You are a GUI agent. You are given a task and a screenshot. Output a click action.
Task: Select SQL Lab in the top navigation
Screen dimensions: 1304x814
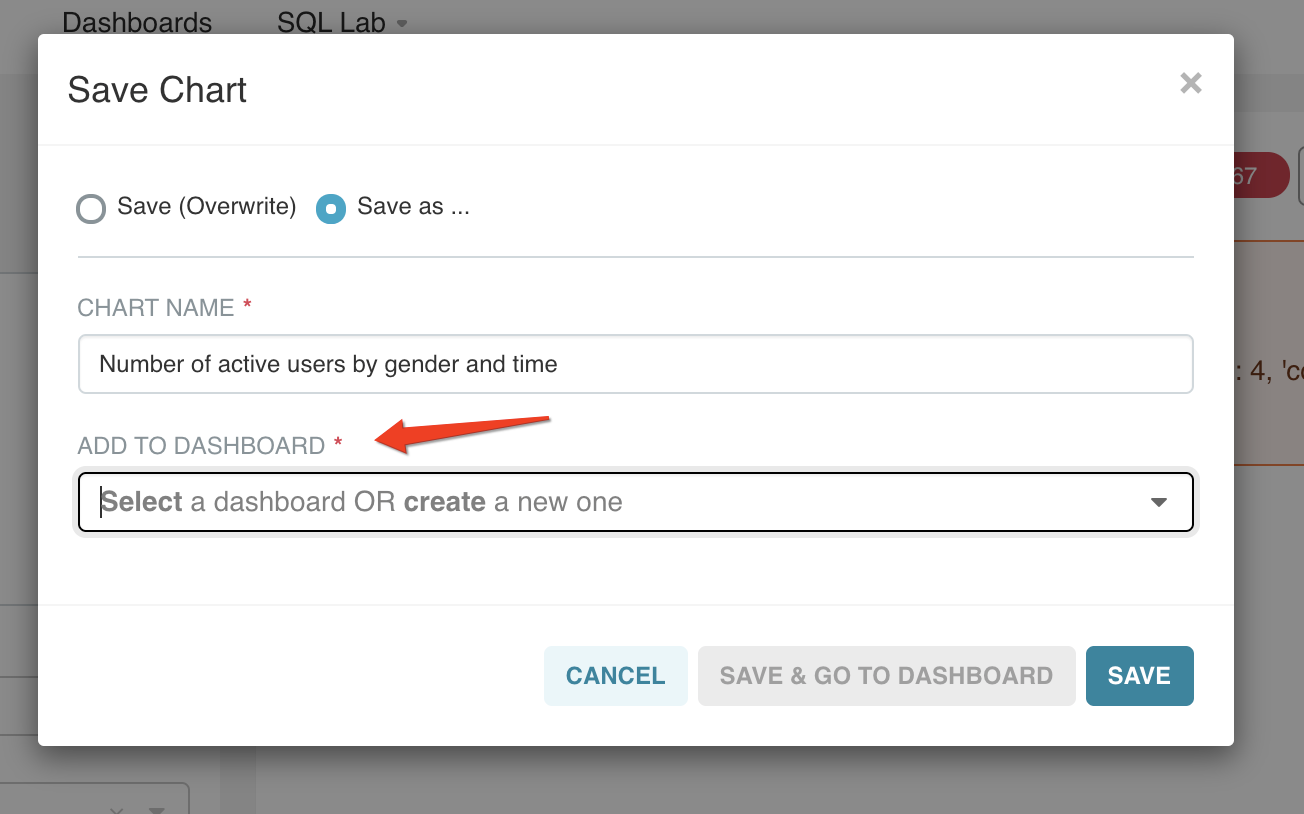click(x=331, y=22)
